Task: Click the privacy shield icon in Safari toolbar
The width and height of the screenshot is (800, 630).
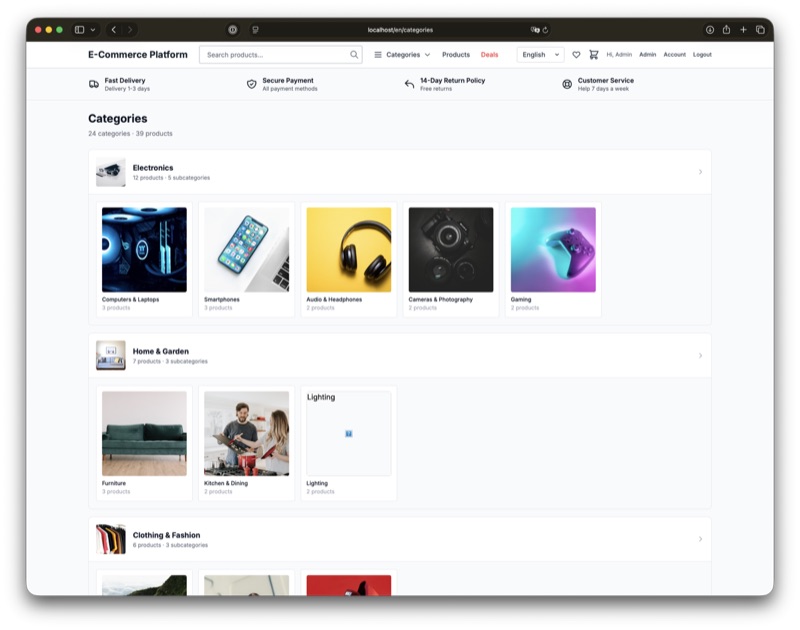Action: [x=233, y=30]
